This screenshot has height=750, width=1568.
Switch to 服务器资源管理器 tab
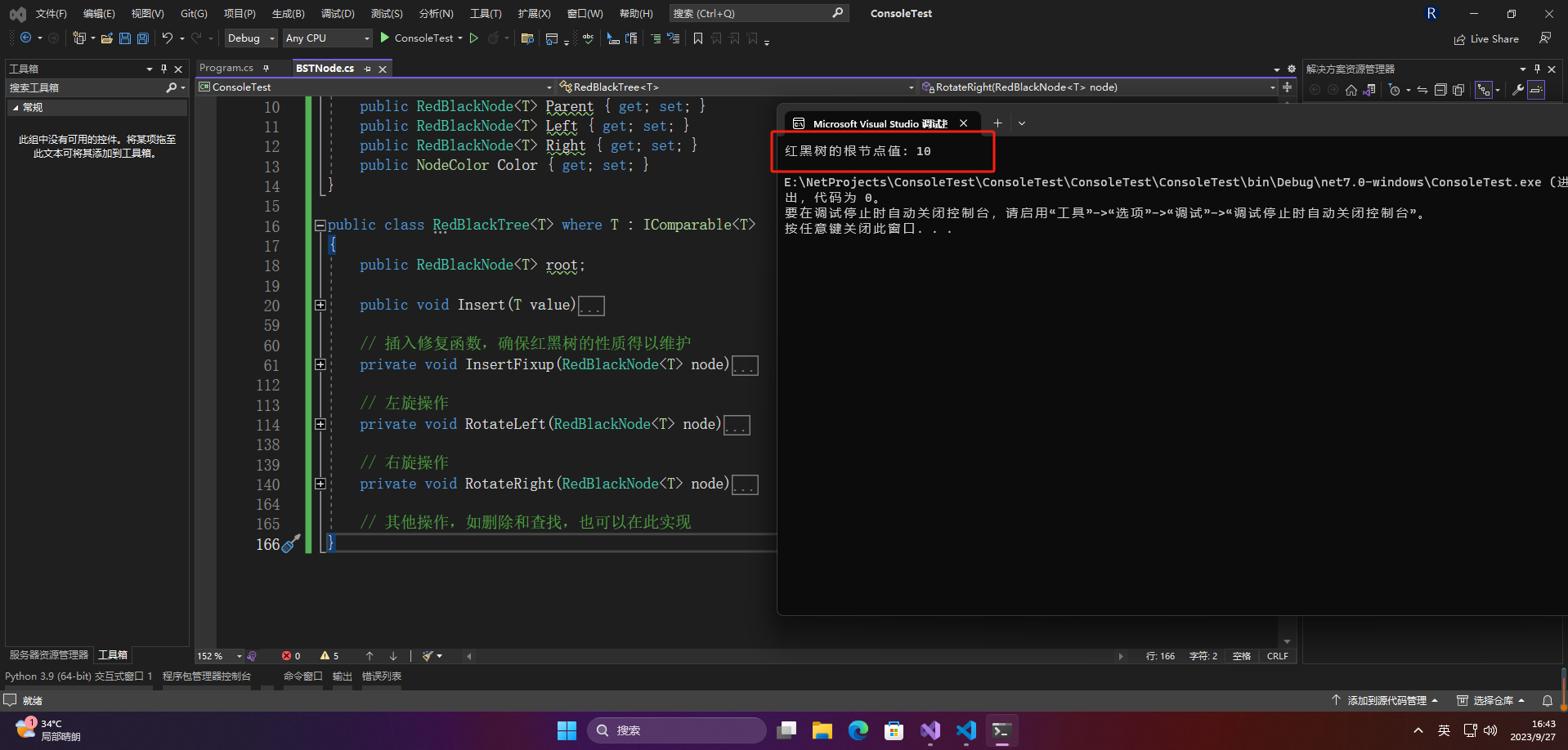click(49, 655)
